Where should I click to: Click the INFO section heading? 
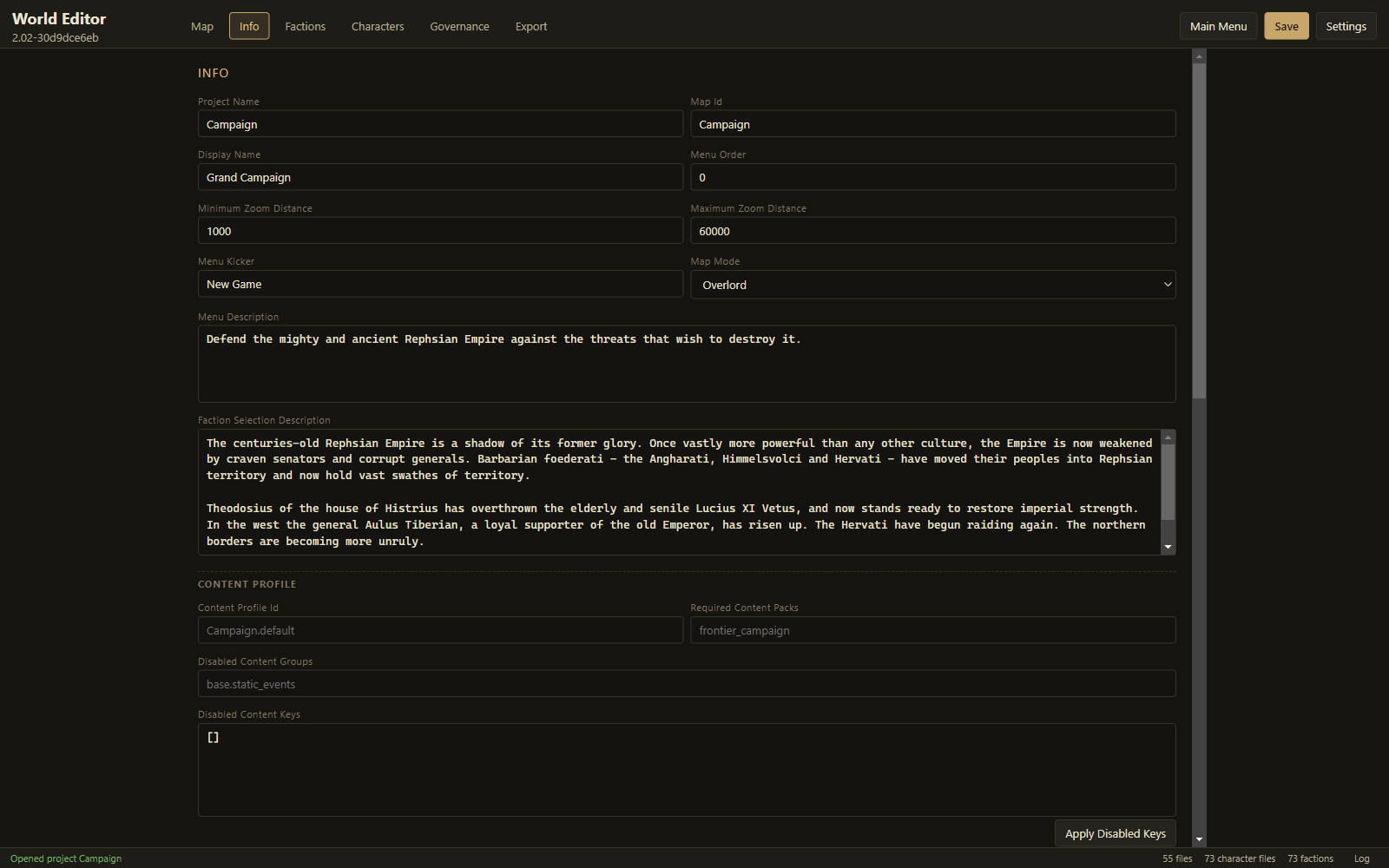214,73
